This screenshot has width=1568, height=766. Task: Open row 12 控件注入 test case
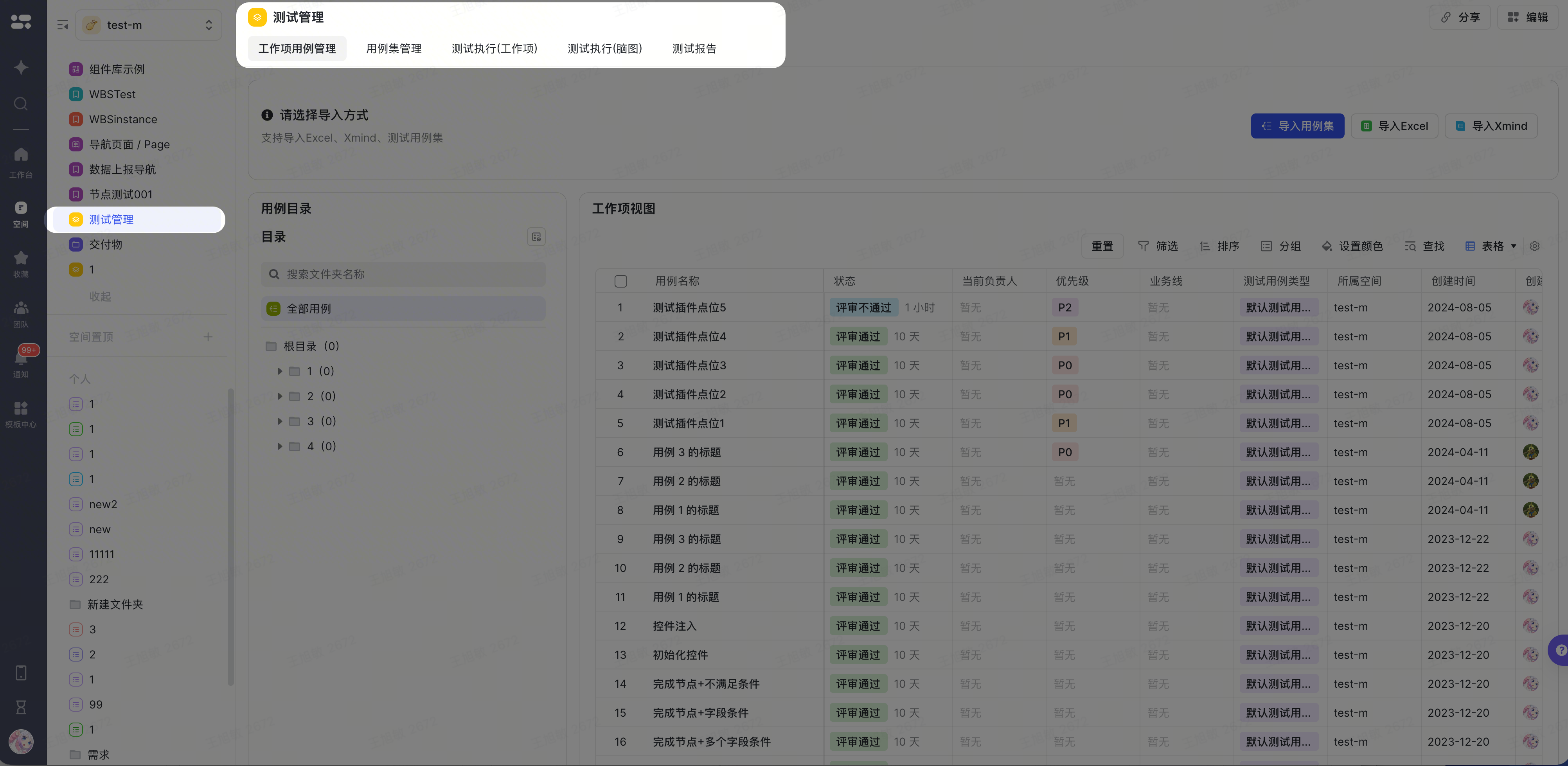pos(674,626)
